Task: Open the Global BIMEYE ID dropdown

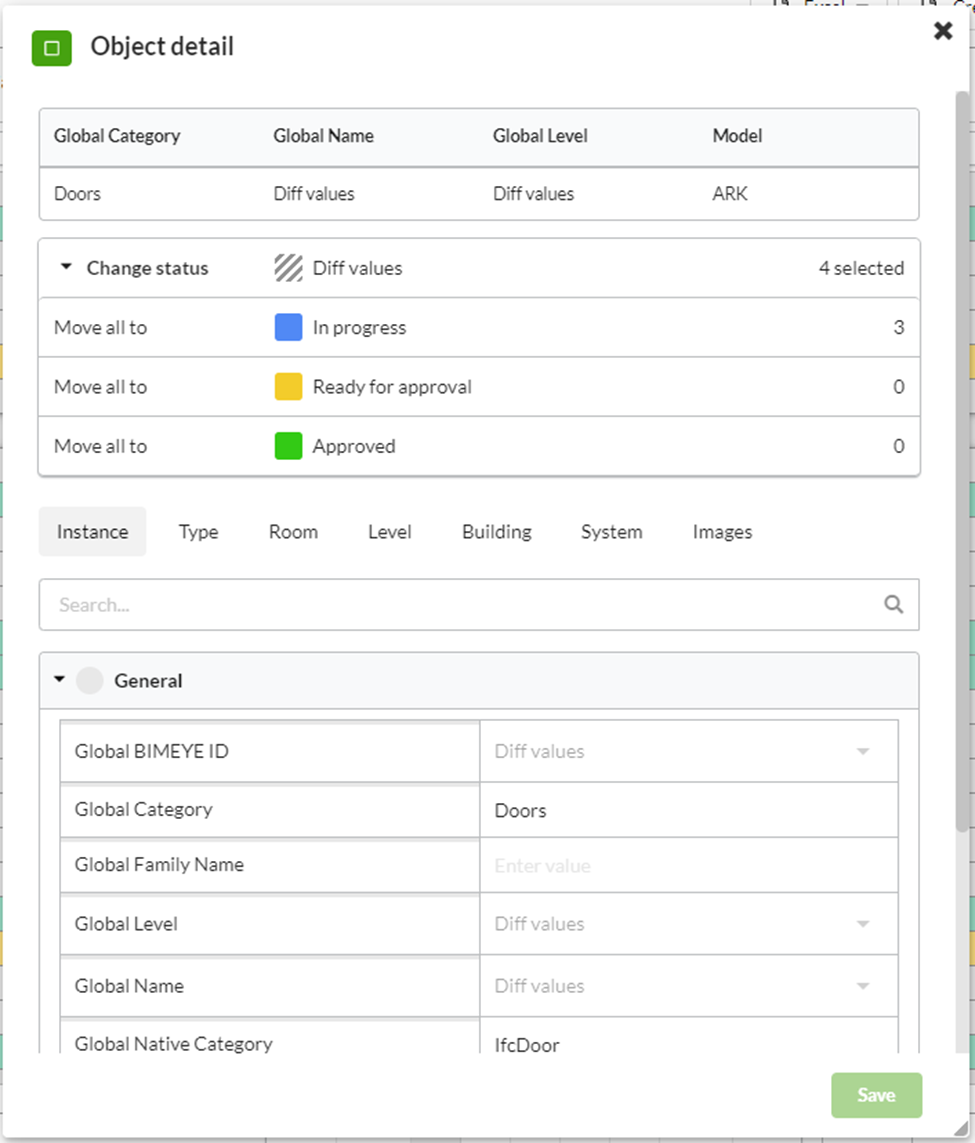Action: click(x=689, y=752)
